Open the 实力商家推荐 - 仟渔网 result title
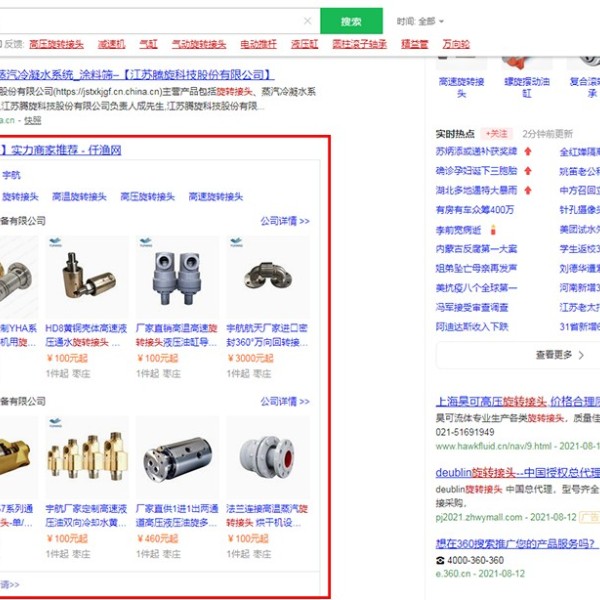Image resolution: width=600 pixels, height=600 pixels. 61,150
